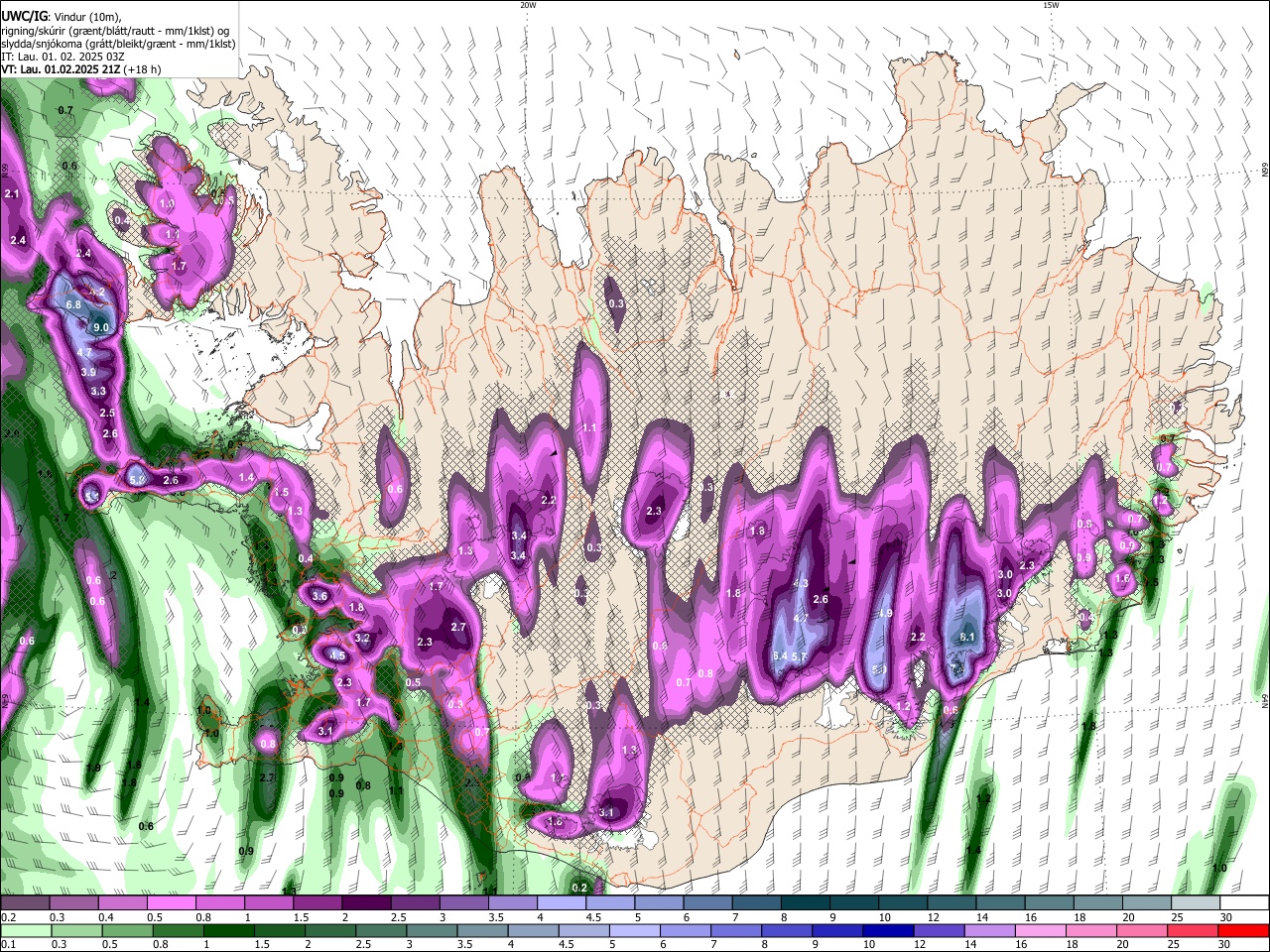Pick the dark teal snow swatch between 8 and 9
The height and width of the screenshot is (952, 1270).
tap(805, 903)
